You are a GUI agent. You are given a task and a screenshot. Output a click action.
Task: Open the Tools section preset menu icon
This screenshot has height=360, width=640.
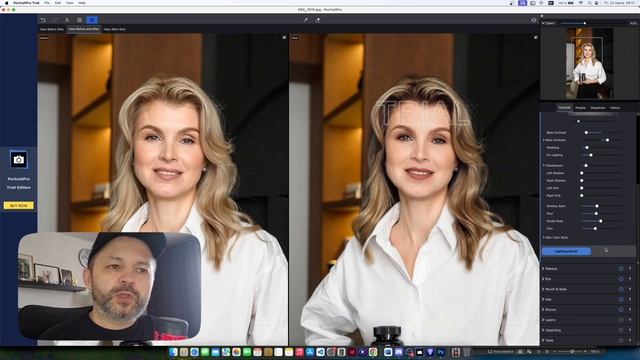pyautogui.click(x=630, y=340)
